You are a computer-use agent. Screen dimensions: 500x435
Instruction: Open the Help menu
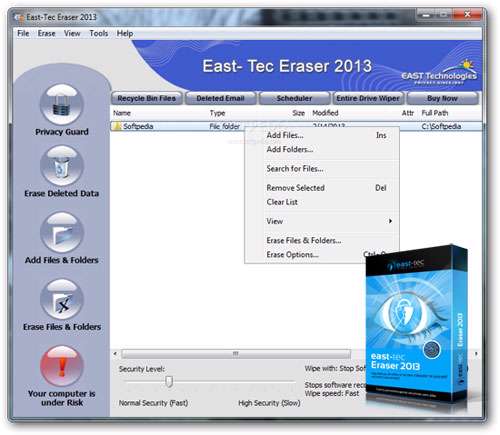point(125,33)
